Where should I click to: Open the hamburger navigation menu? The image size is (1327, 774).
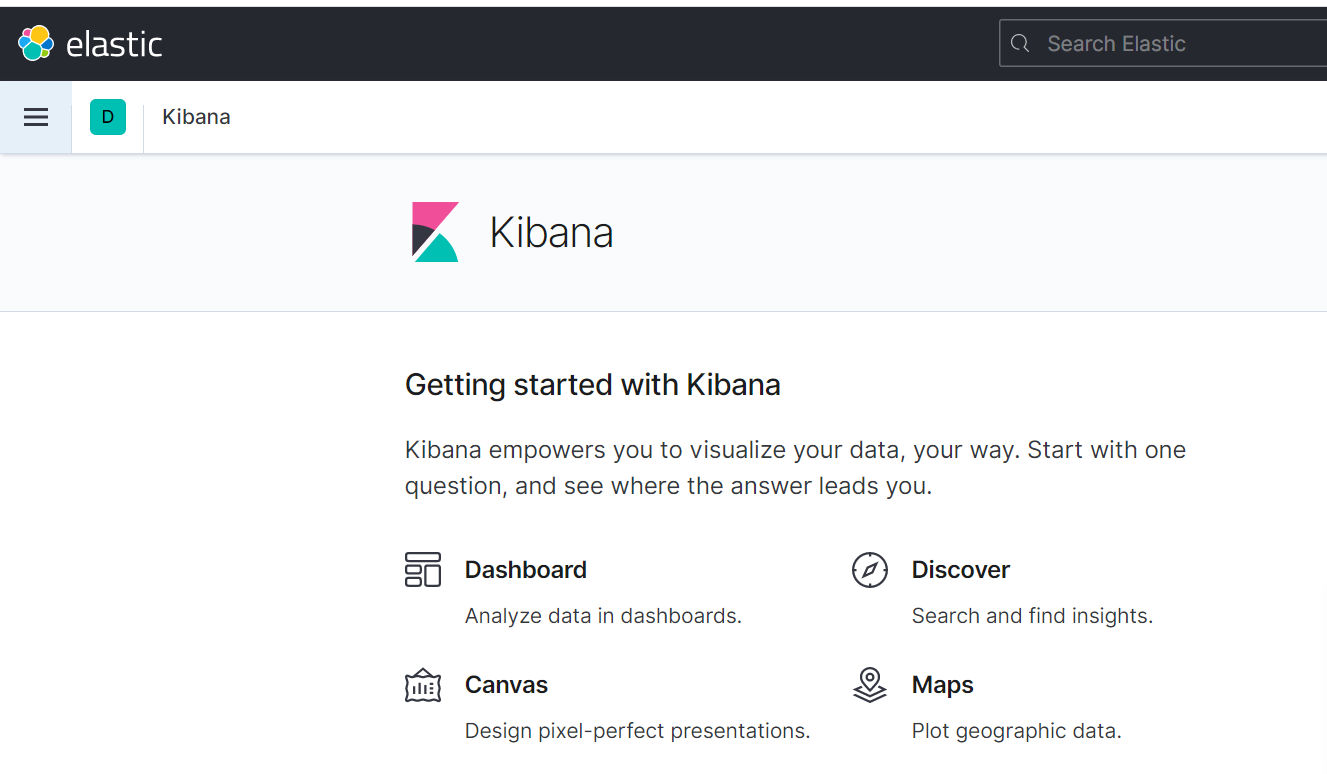36,117
